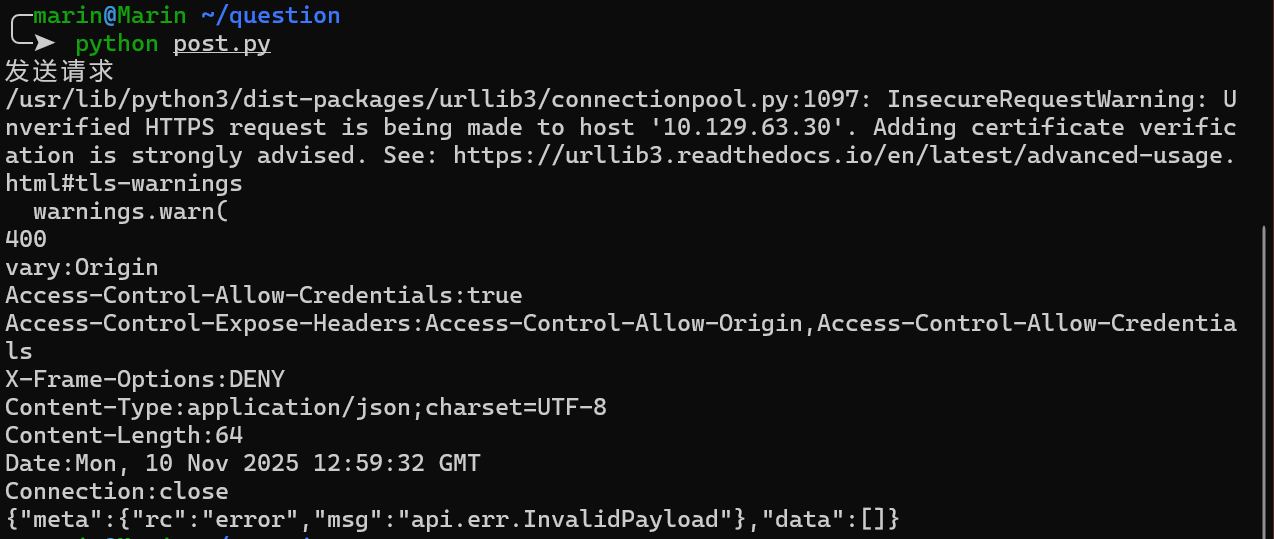The width and height of the screenshot is (1274, 539).
Task: Click the ~/question directory path
Action: pyautogui.click(x=272, y=16)
